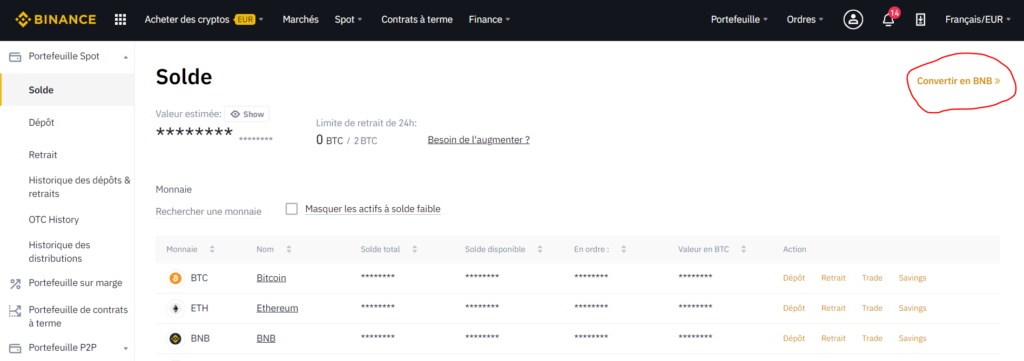Screen dimensions: 1024x361
Task: Click the Binance logo
Action: tap(56, 20)
